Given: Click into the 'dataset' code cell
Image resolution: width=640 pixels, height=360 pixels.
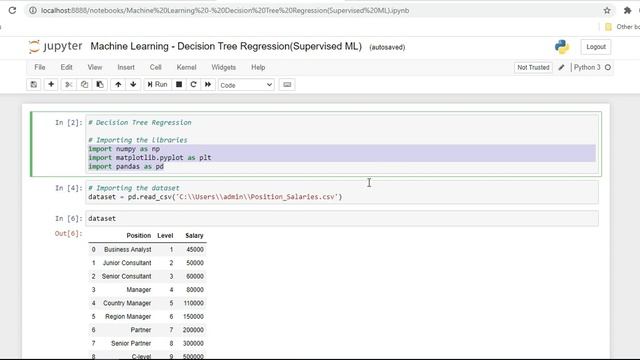Looking at the screenshot, I should (x=342, y=218).
